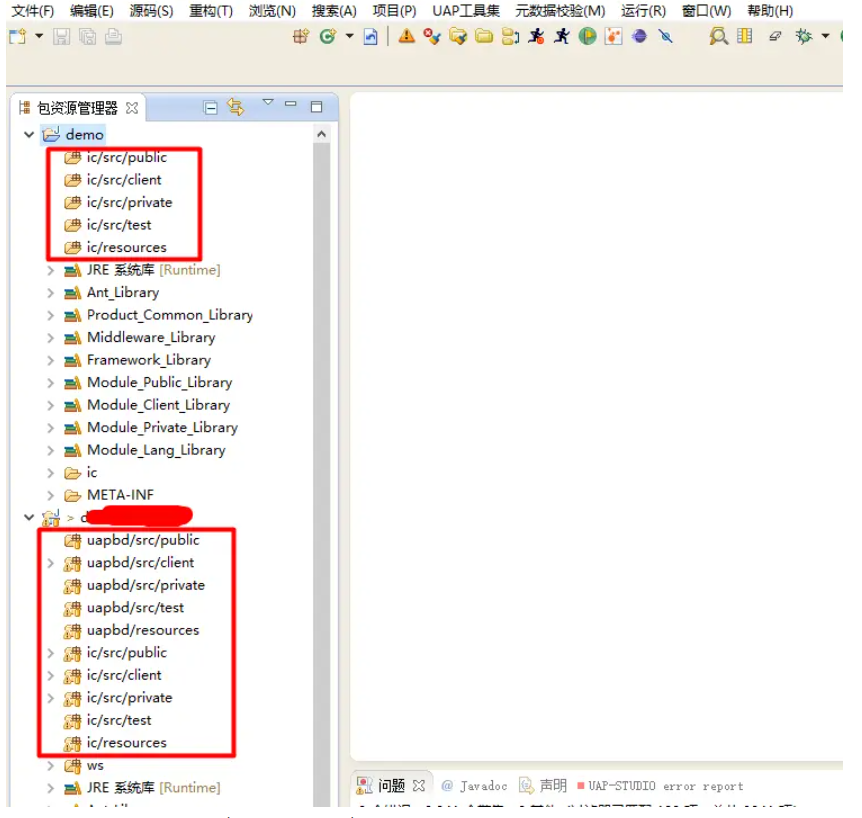Open the 重构(T) menu
862x818 pixels.
211,10
